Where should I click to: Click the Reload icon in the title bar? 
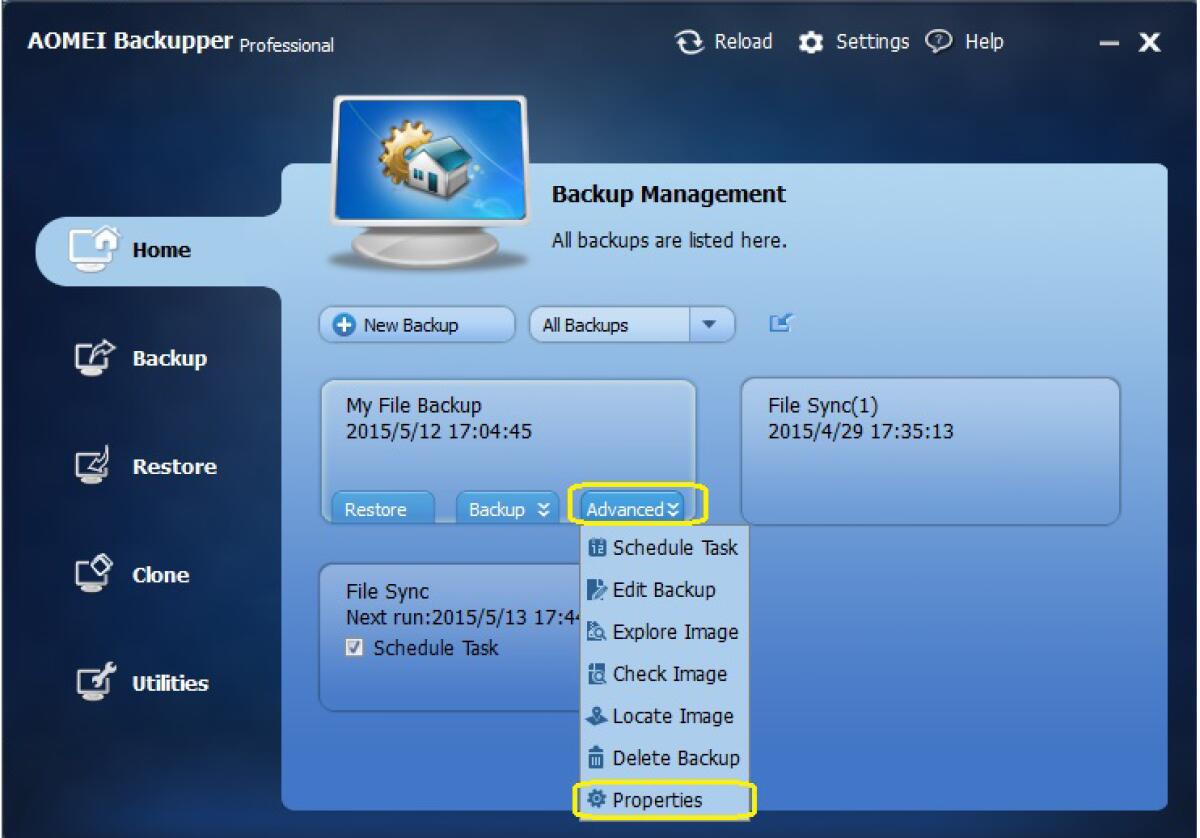pos(689,41)
